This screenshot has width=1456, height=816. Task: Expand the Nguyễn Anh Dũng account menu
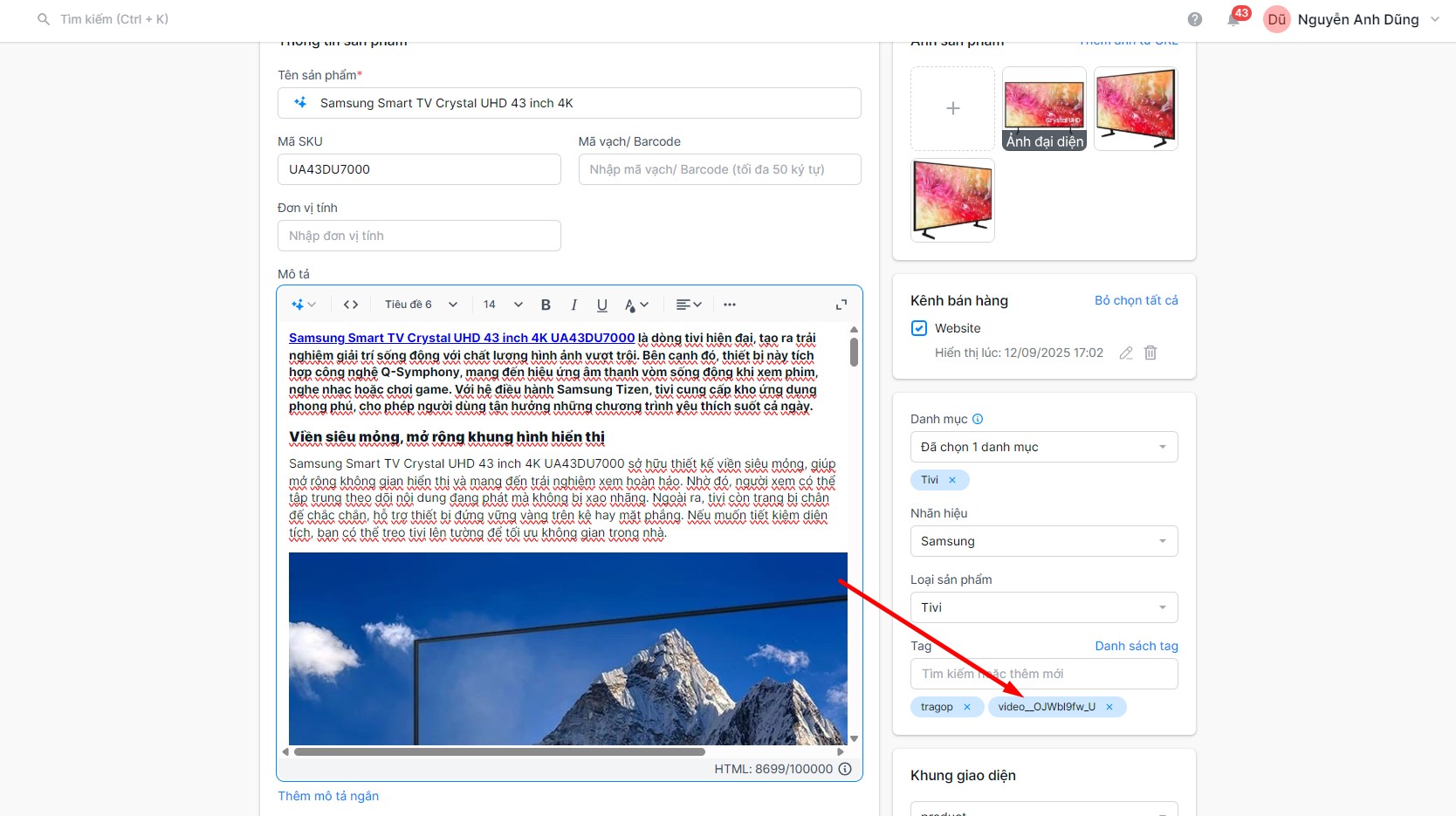coord(1435,19)
